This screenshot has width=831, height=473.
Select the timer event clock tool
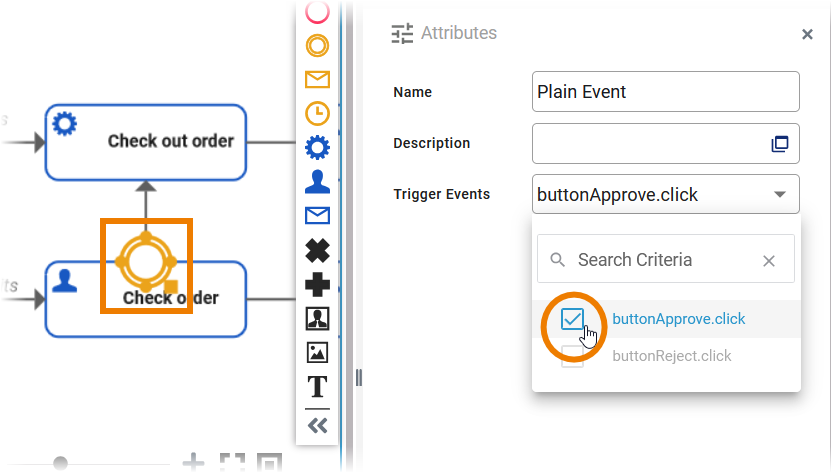[317, 113]
